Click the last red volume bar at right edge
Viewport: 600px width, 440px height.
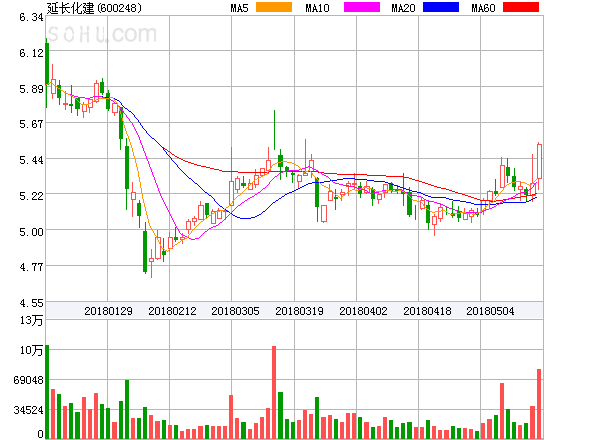click(x=539, y=404)
